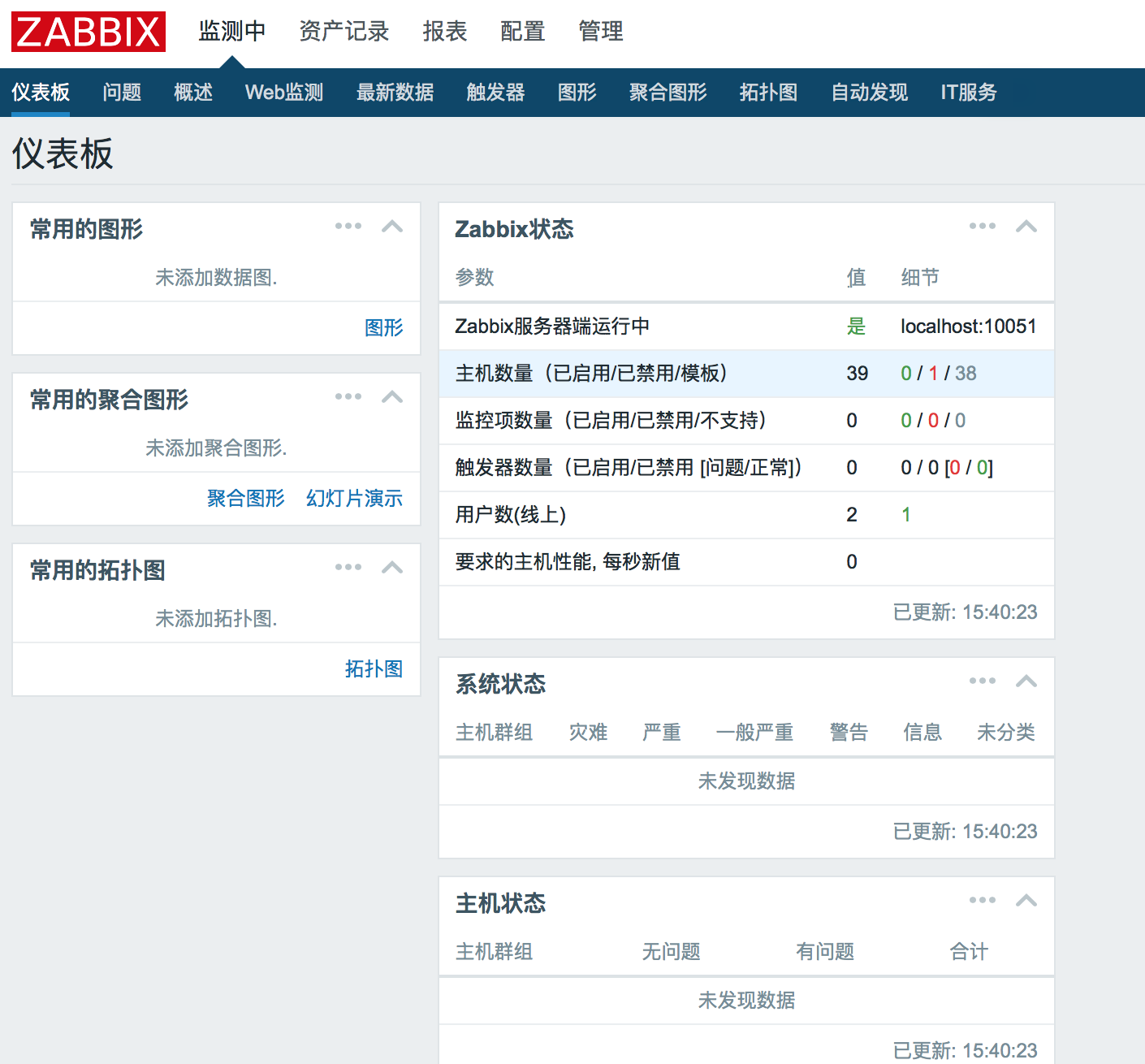Click the 细节 column header

920,278
